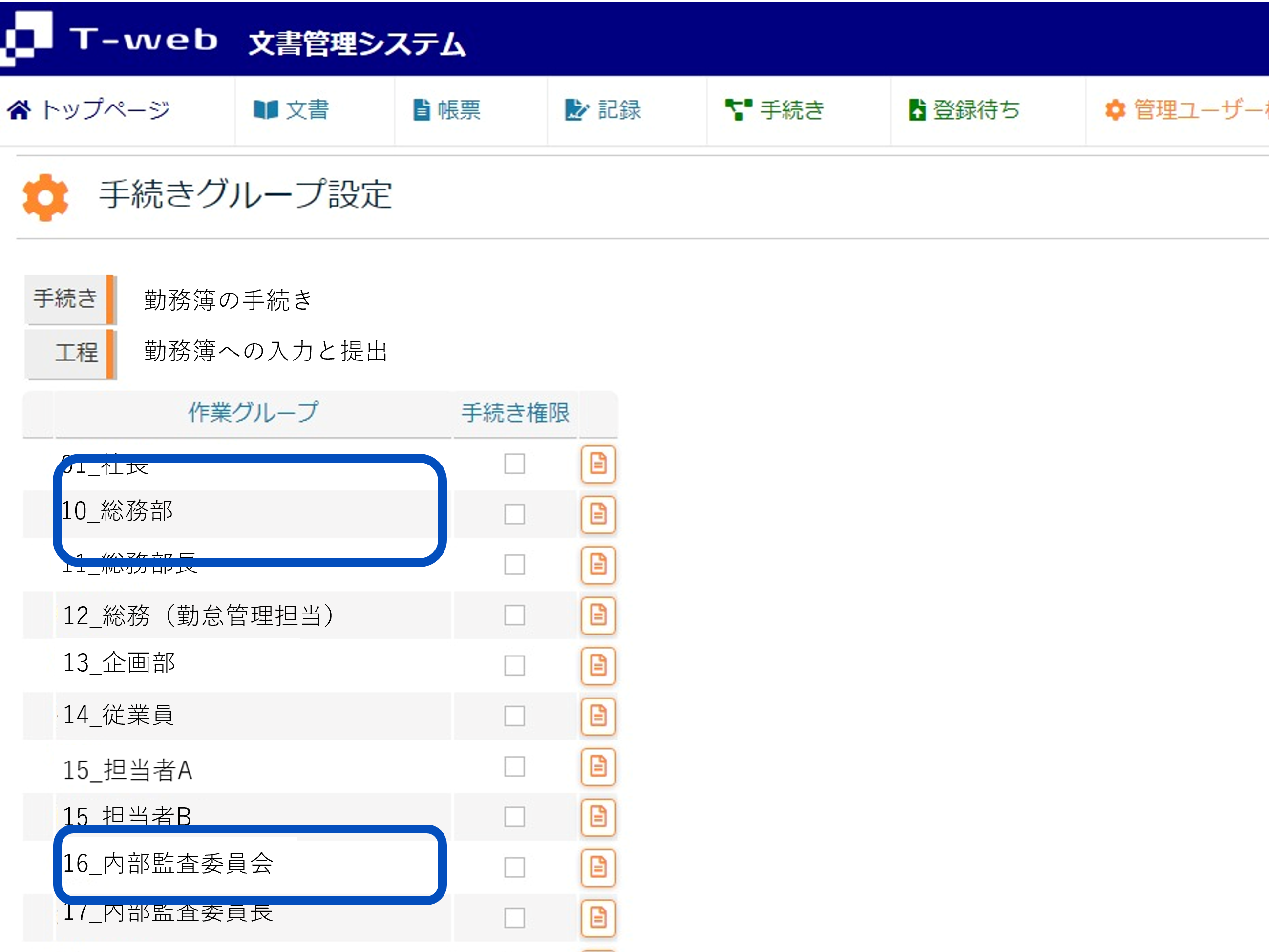Select the 12_総務（勤怠管理担当） group row

[198, 616]
